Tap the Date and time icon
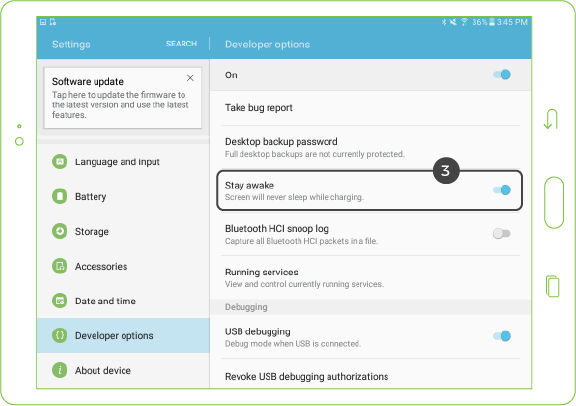The image size is (576, 406). (60, 301)
